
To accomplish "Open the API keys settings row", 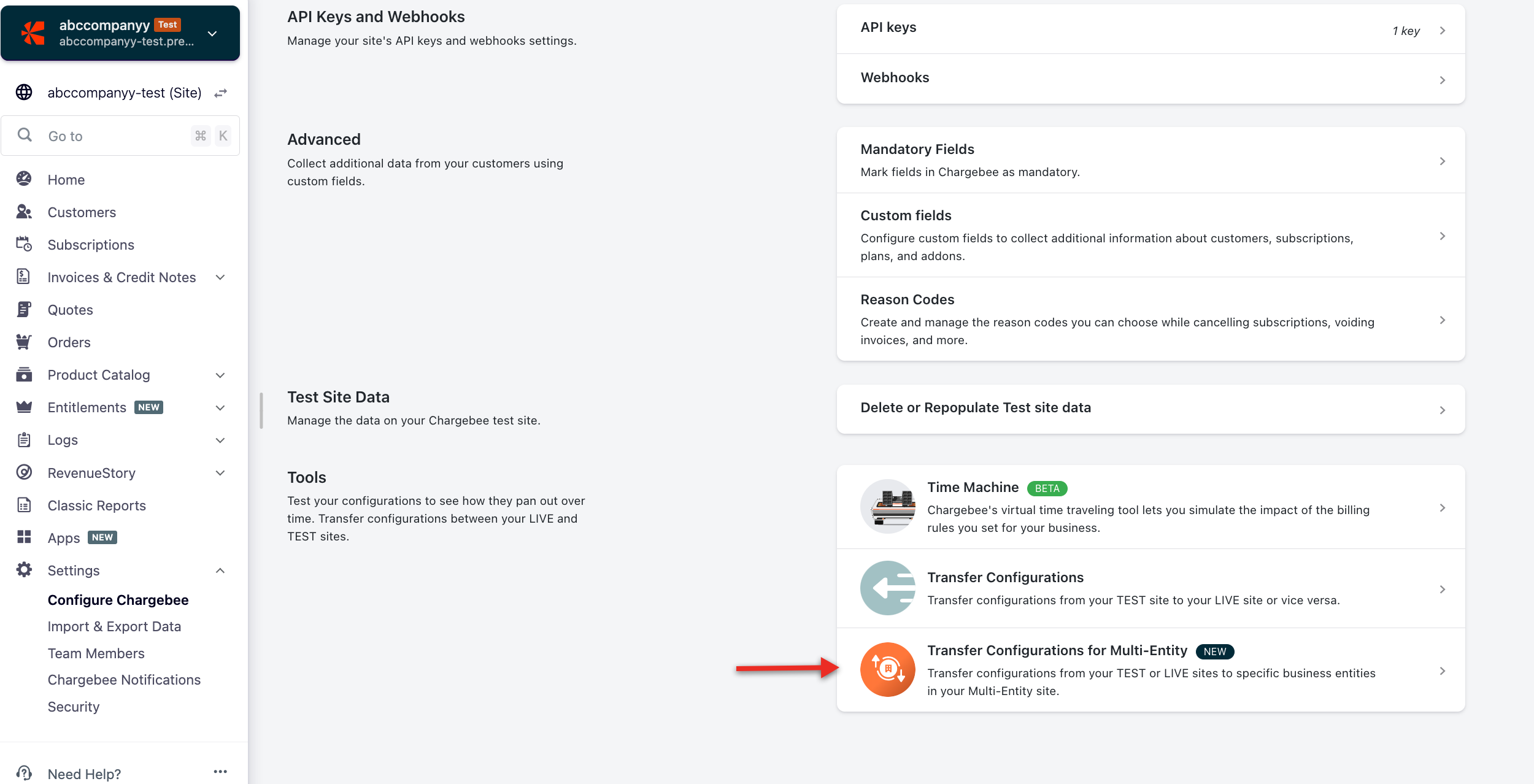I will tap(1150, 29).
